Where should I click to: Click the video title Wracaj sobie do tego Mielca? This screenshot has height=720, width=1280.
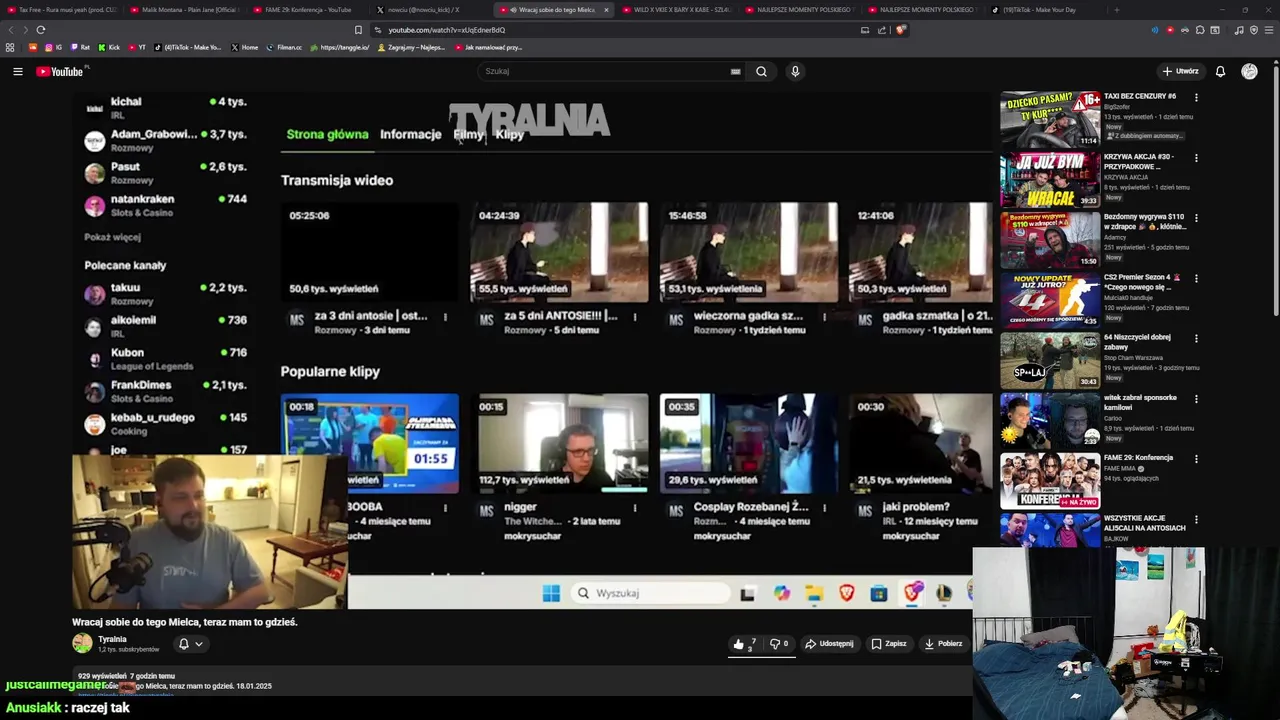pyautogui.click(x=185, y=622)
